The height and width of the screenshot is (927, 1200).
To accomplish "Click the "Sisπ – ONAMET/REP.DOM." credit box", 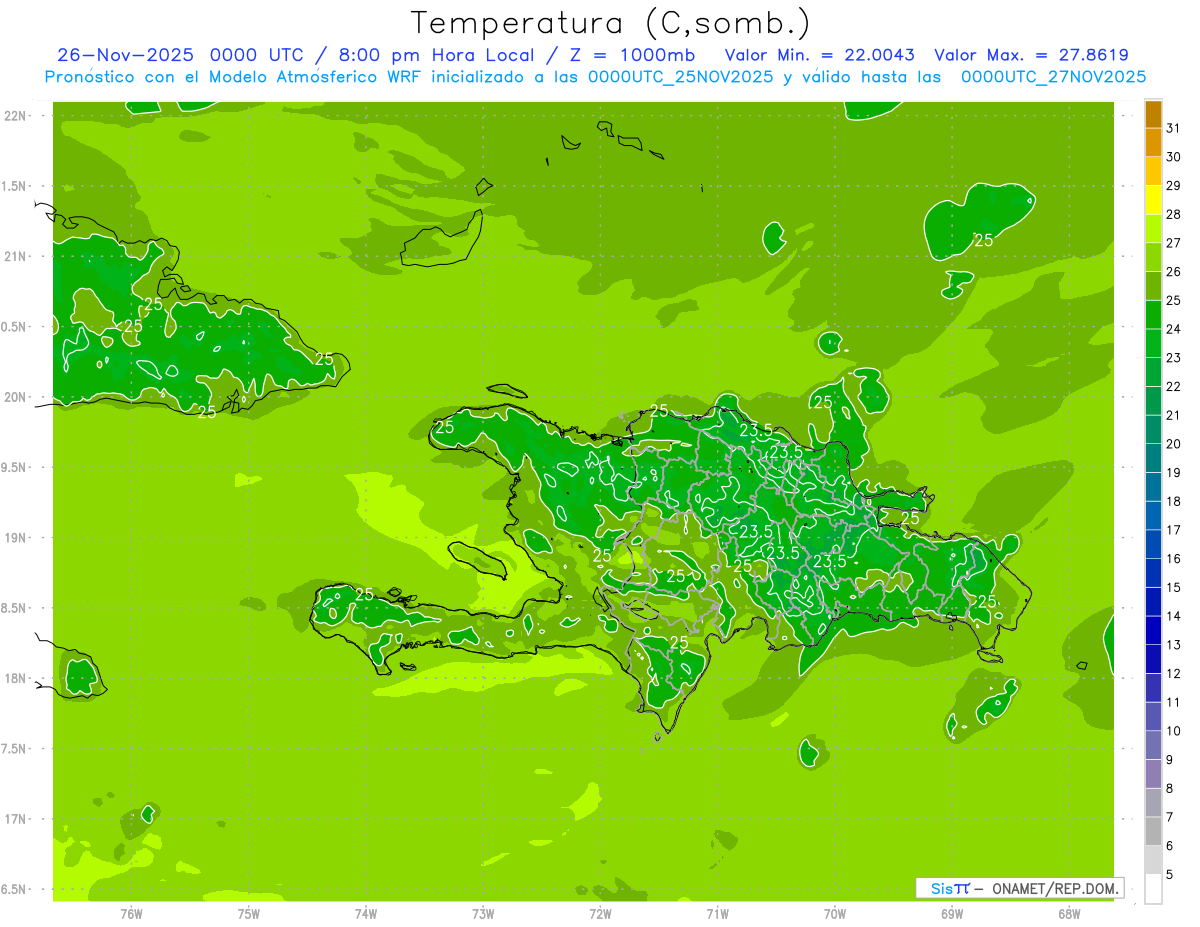I will (x=1019, y=888).
